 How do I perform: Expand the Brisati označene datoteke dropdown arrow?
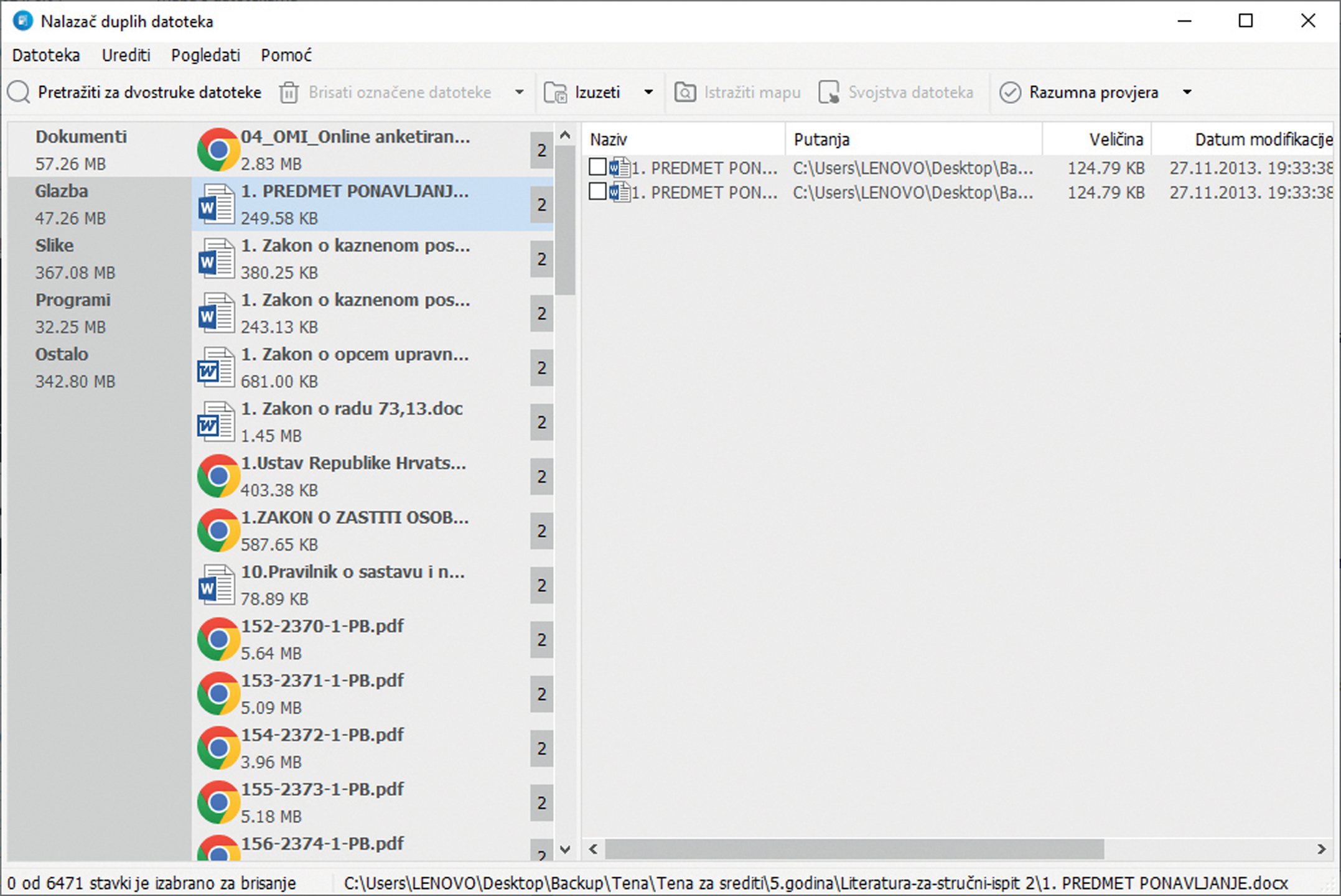(519, 93)
